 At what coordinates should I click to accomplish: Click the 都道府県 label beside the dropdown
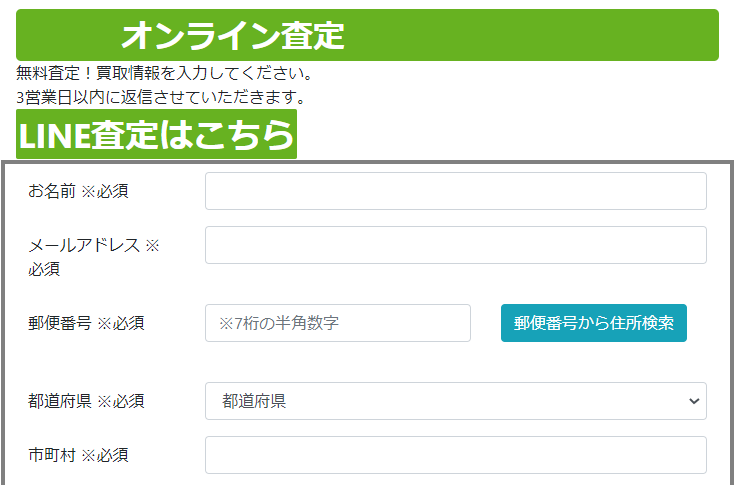[60, 401]
